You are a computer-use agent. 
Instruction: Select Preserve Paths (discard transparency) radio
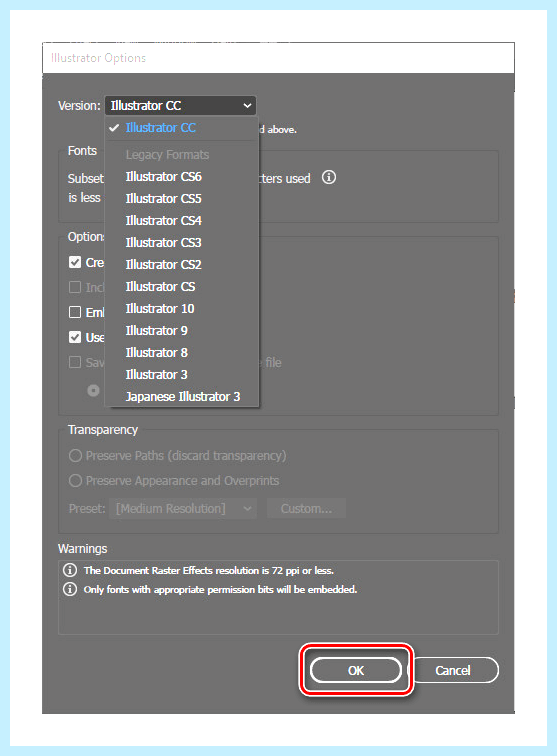click(75, 456)
